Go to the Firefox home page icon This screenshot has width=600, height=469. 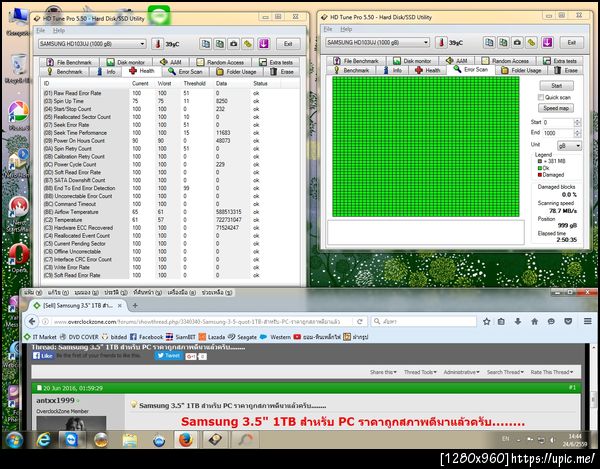(535, 321)
